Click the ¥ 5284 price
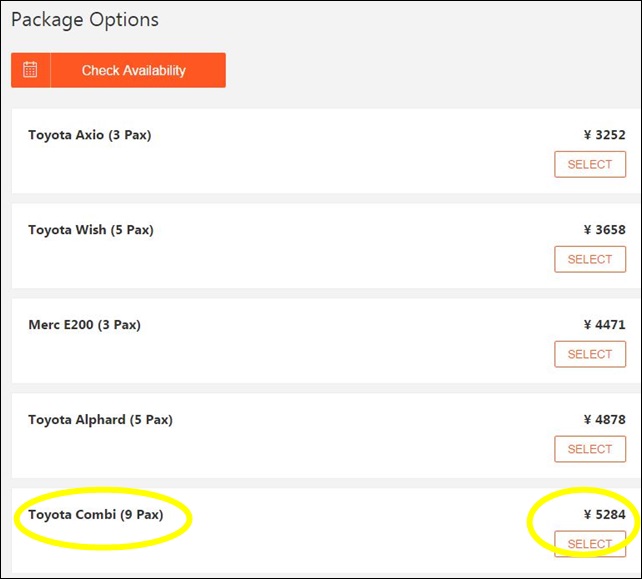The height and width of the screenshot is (579, 642). coord(604,515)
